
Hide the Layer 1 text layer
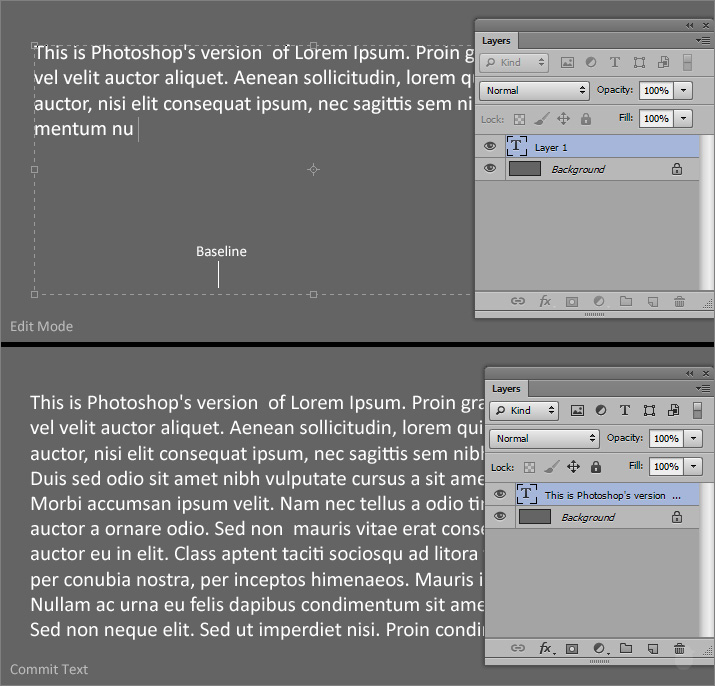(490, 146)
